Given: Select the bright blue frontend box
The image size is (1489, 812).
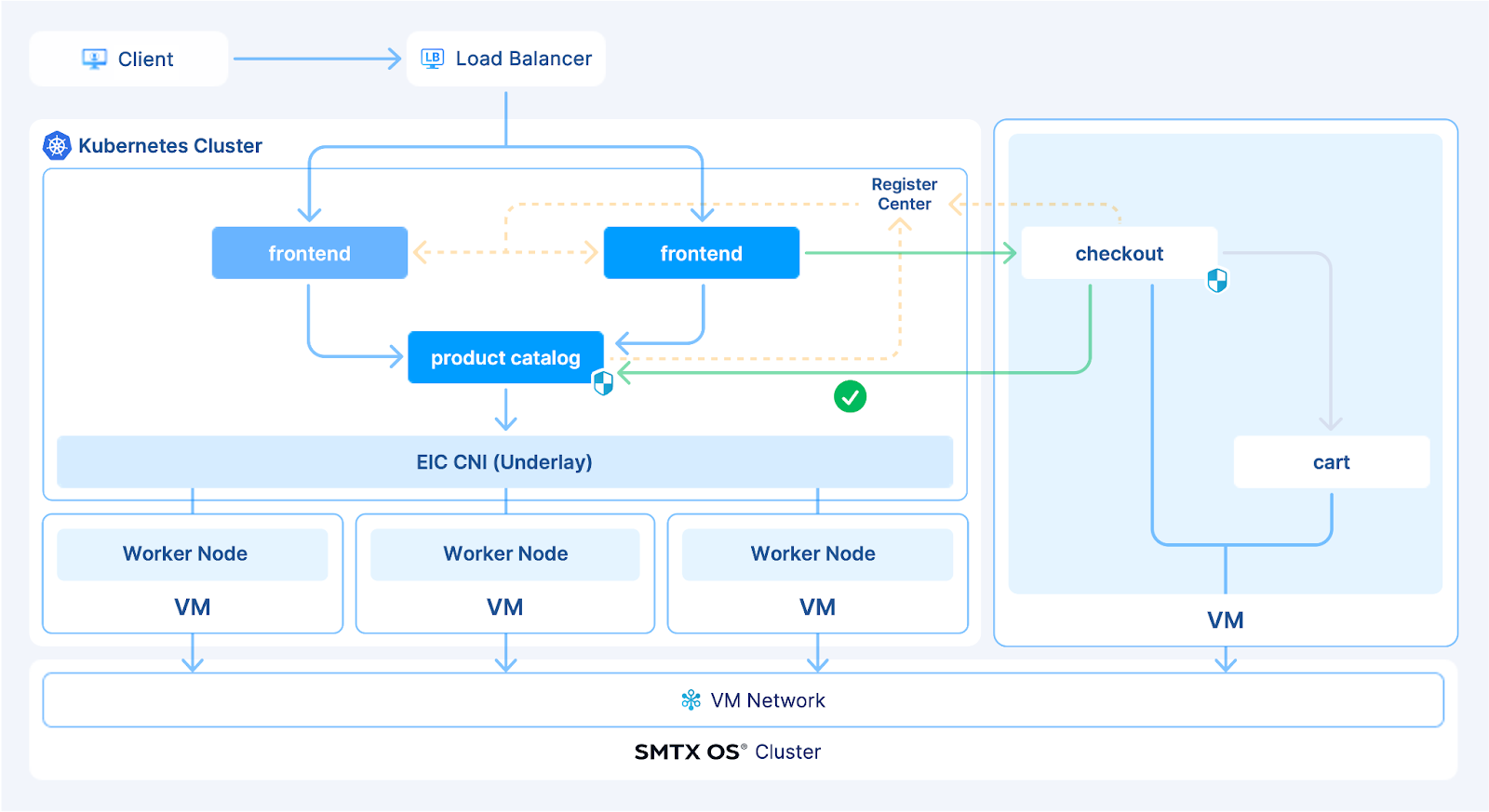Looking at the screenshot, I should (x=702, y=253).
